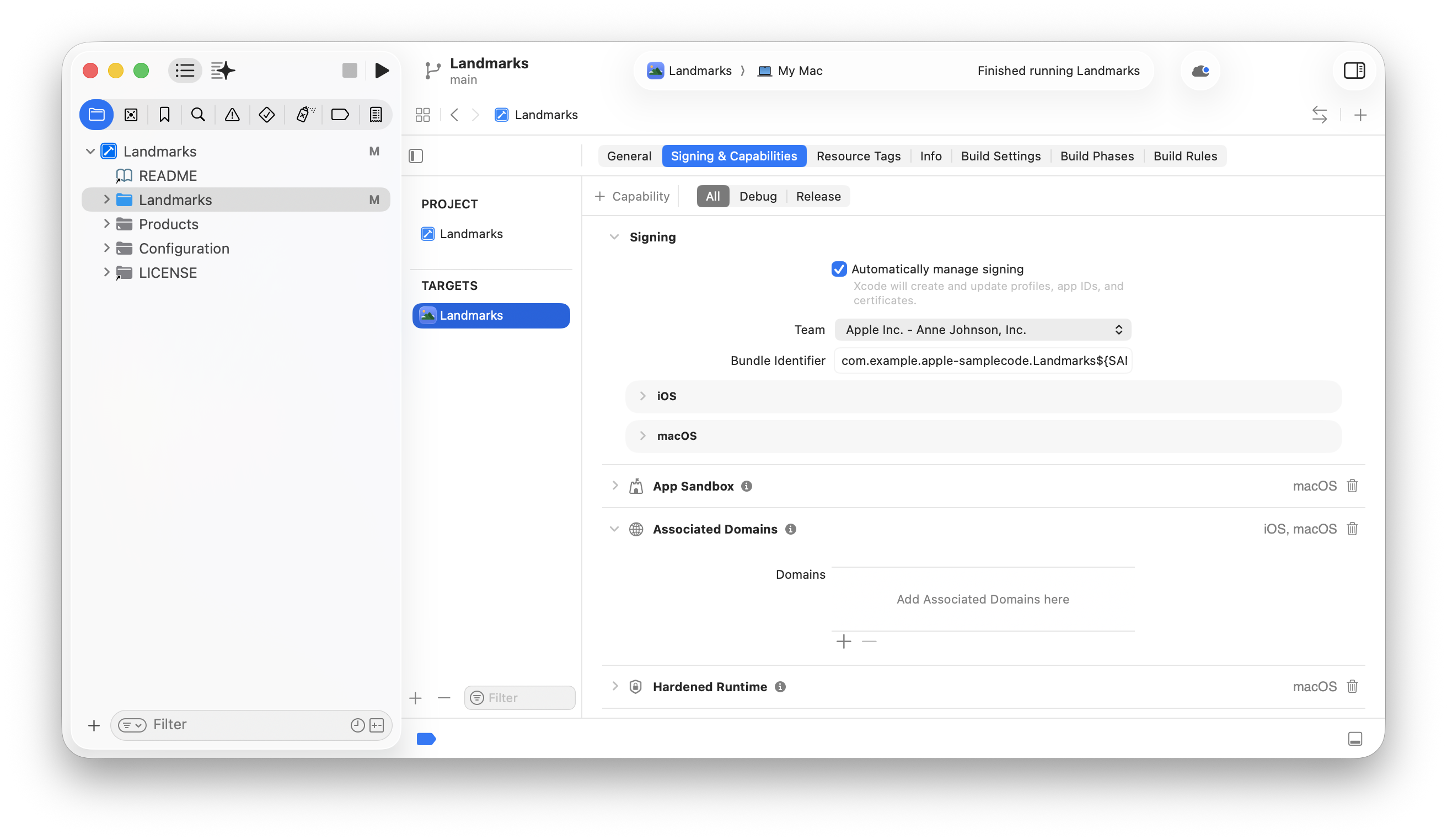Choose the My Mac run destination

[x=790, y=71]
